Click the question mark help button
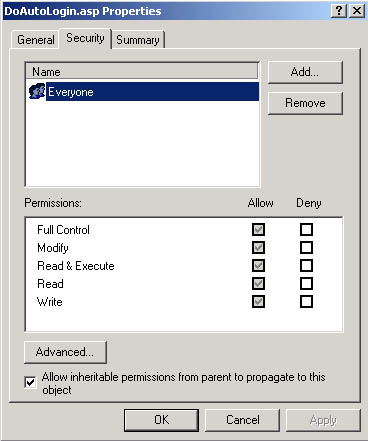The image size is (368, 441). pyautogui.click(x=339, y=11)
